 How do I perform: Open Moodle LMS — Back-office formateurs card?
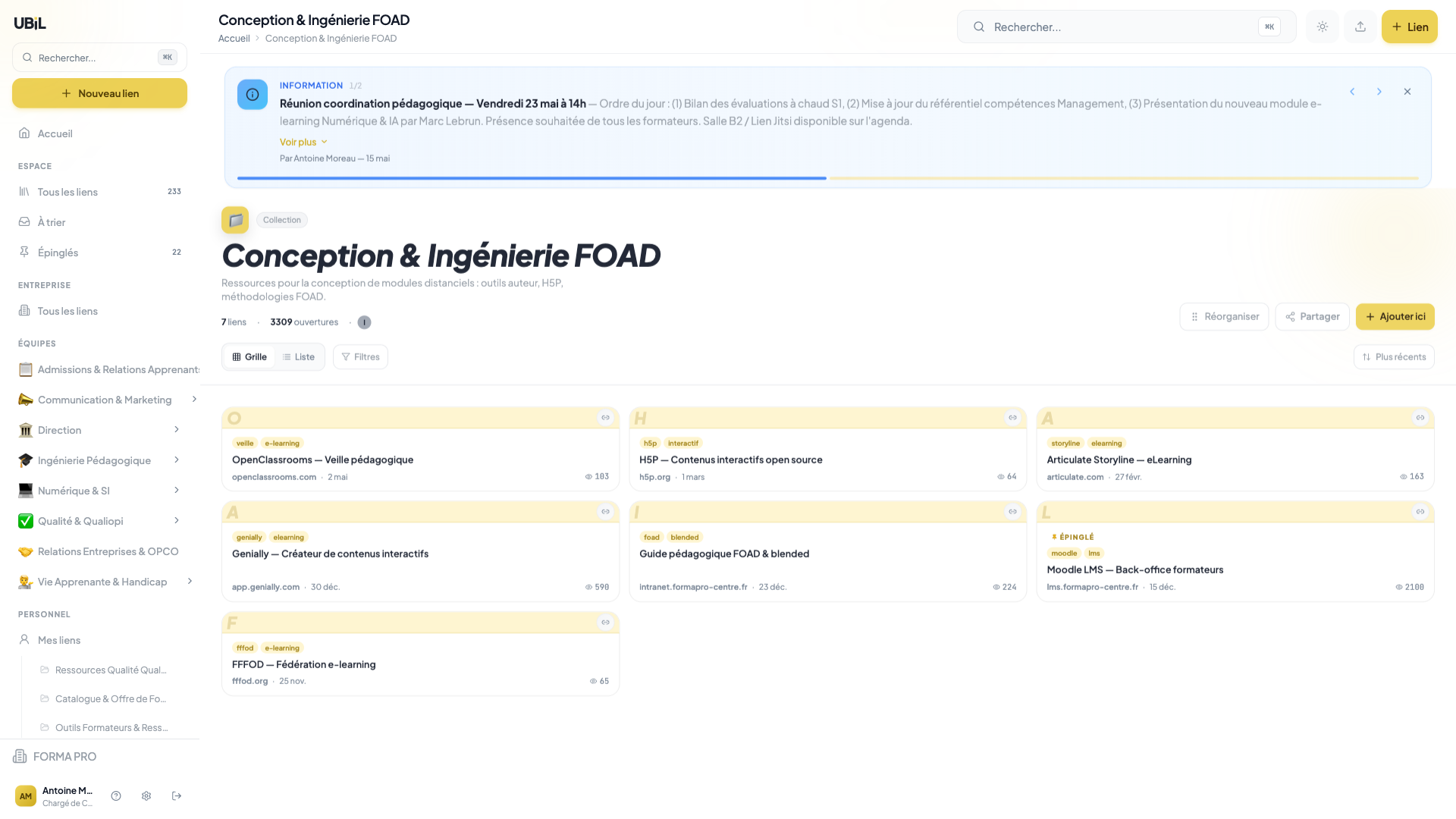point(1235,551)
